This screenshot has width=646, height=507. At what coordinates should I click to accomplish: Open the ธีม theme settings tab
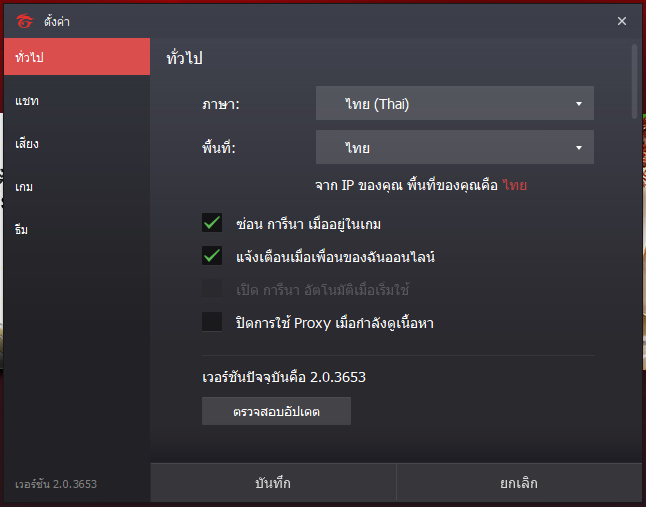[77, 229]
